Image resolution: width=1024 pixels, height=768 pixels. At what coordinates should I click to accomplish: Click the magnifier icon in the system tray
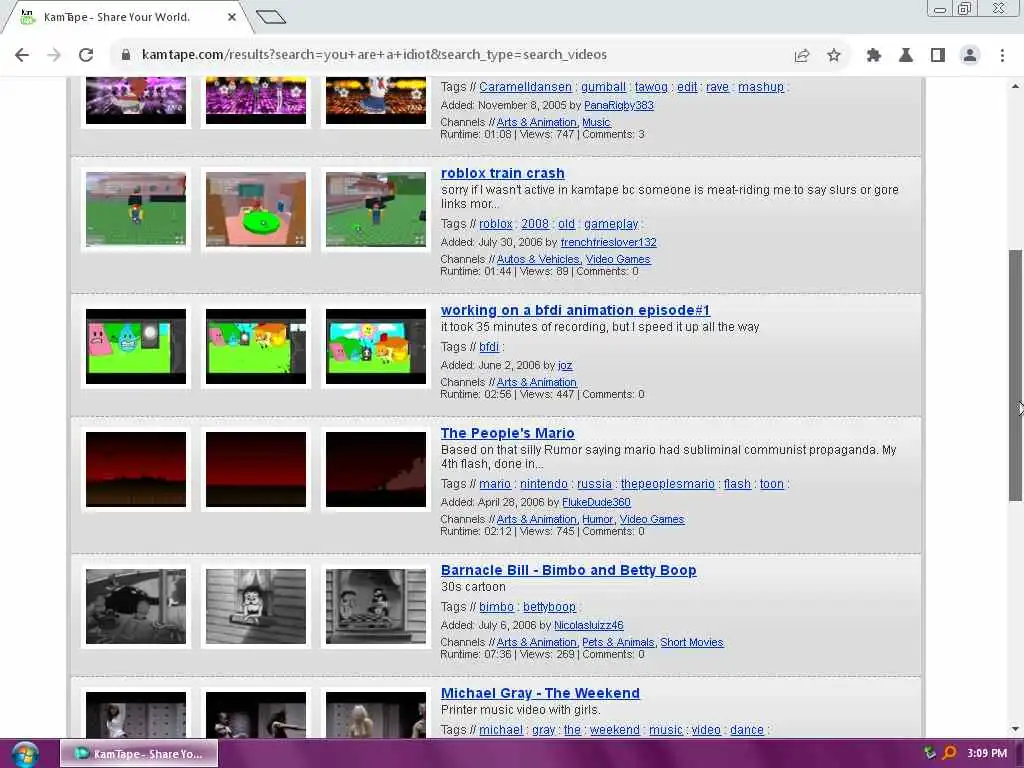[950, 753]
